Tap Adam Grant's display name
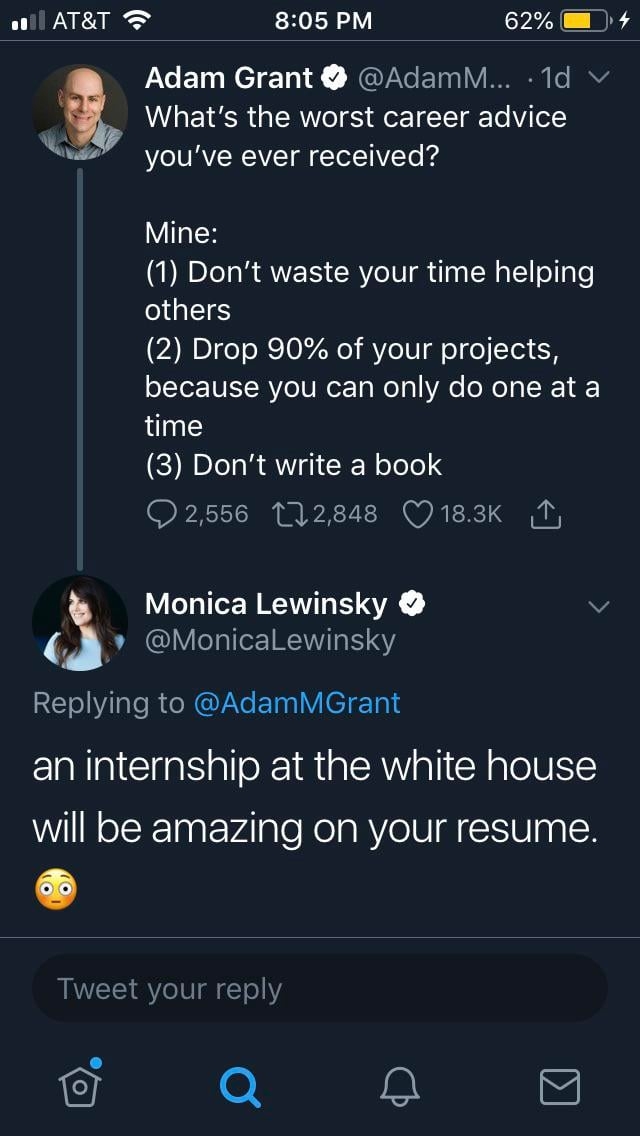640x1136 pixels. tap(229, 78)
